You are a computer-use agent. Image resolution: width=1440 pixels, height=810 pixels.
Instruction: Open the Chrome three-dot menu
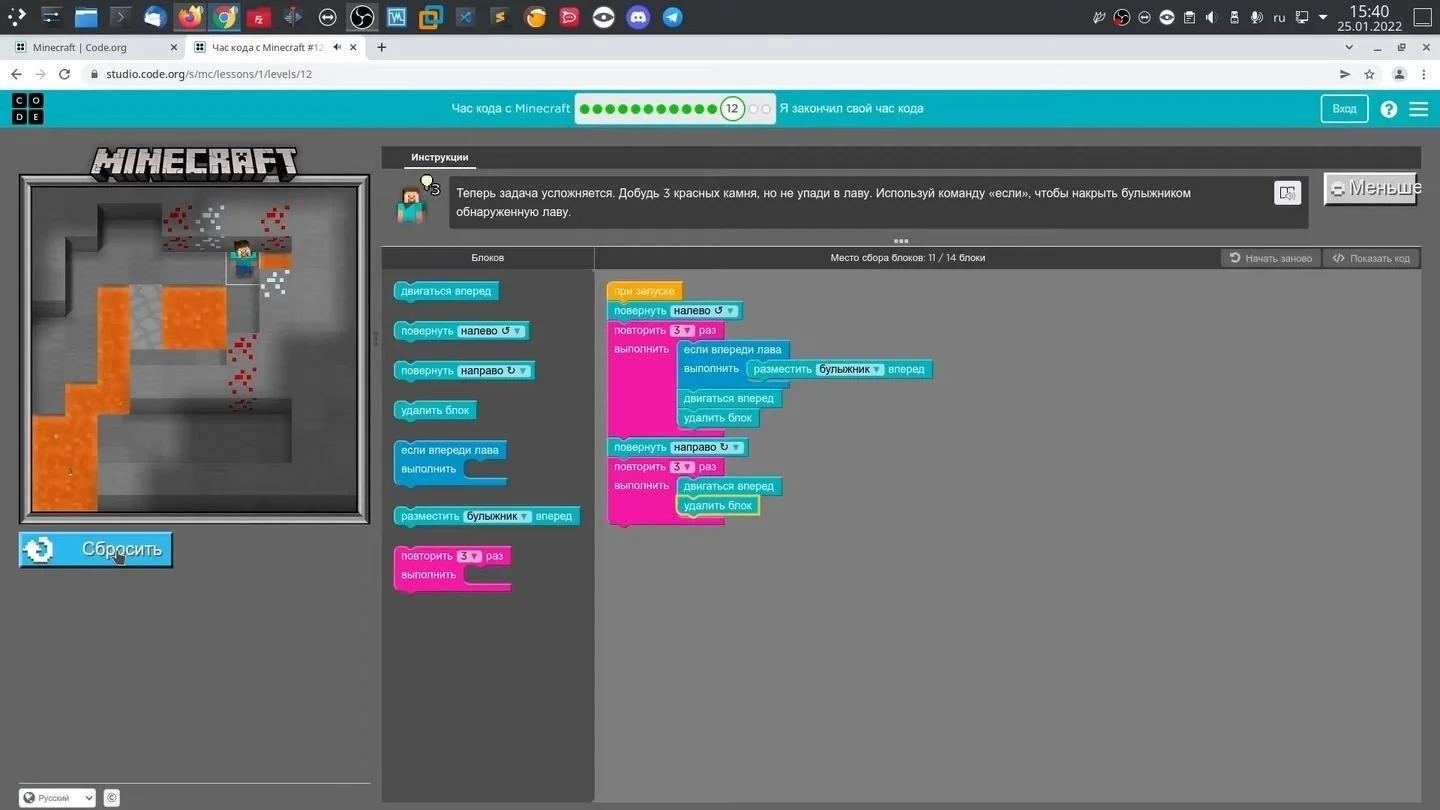1424,74
